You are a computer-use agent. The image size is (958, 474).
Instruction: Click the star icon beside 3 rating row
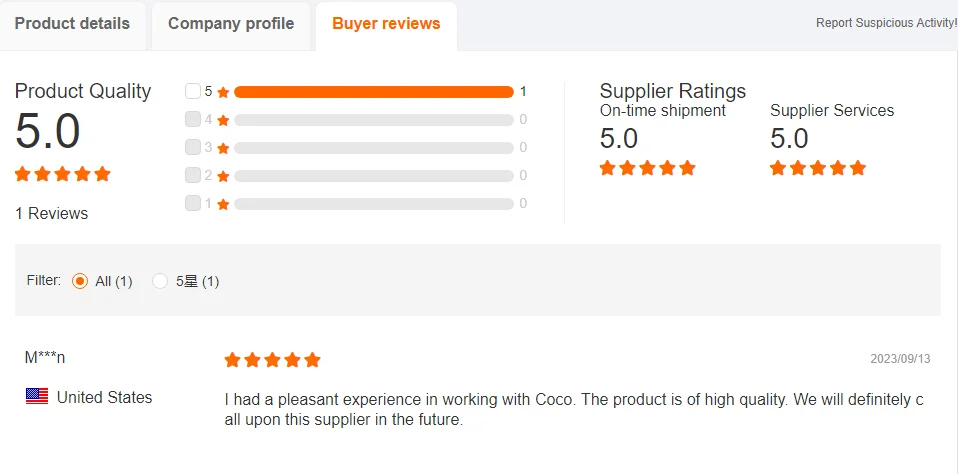point(223,148)
